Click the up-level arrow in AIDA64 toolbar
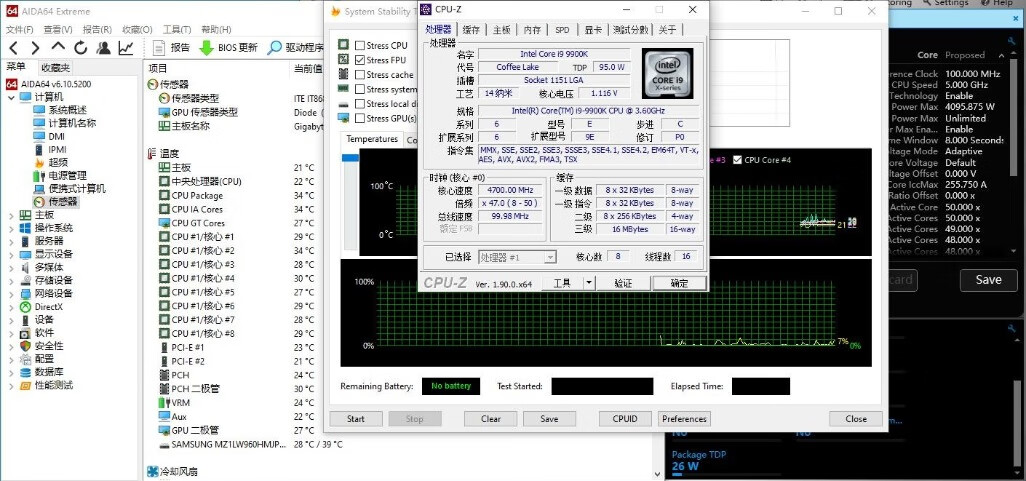 (x=58, y=47)
